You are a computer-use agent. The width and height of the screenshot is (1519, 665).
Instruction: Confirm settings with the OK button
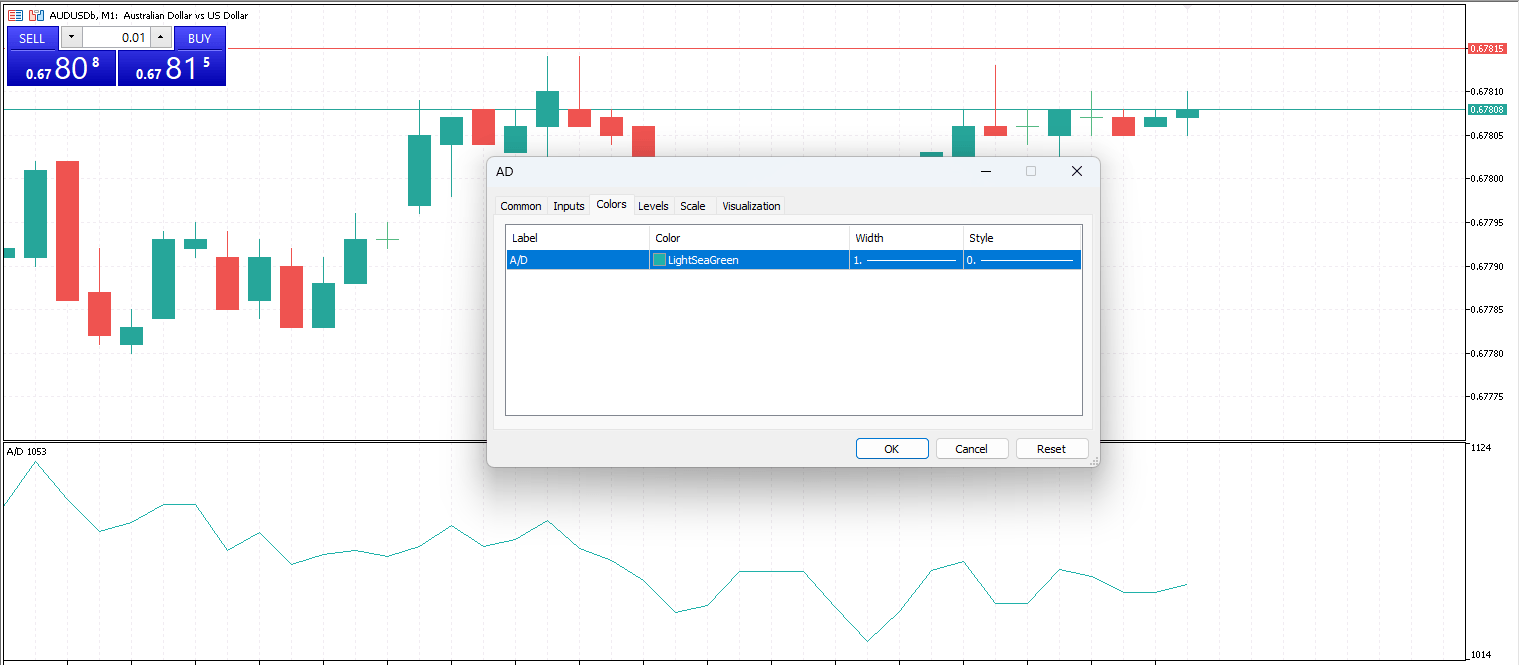(x=892, y=449)
